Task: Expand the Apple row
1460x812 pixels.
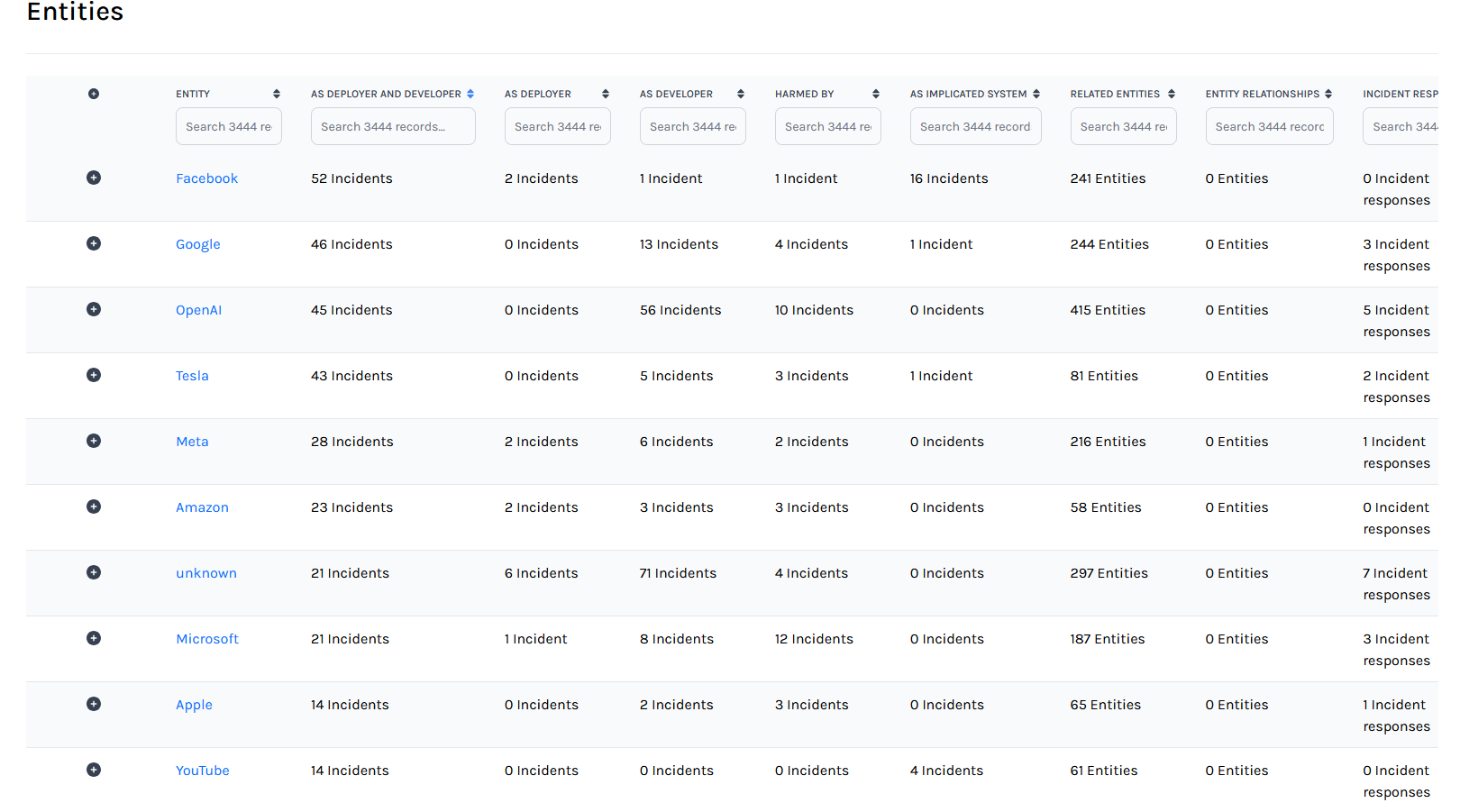Action: coord(94,704)
